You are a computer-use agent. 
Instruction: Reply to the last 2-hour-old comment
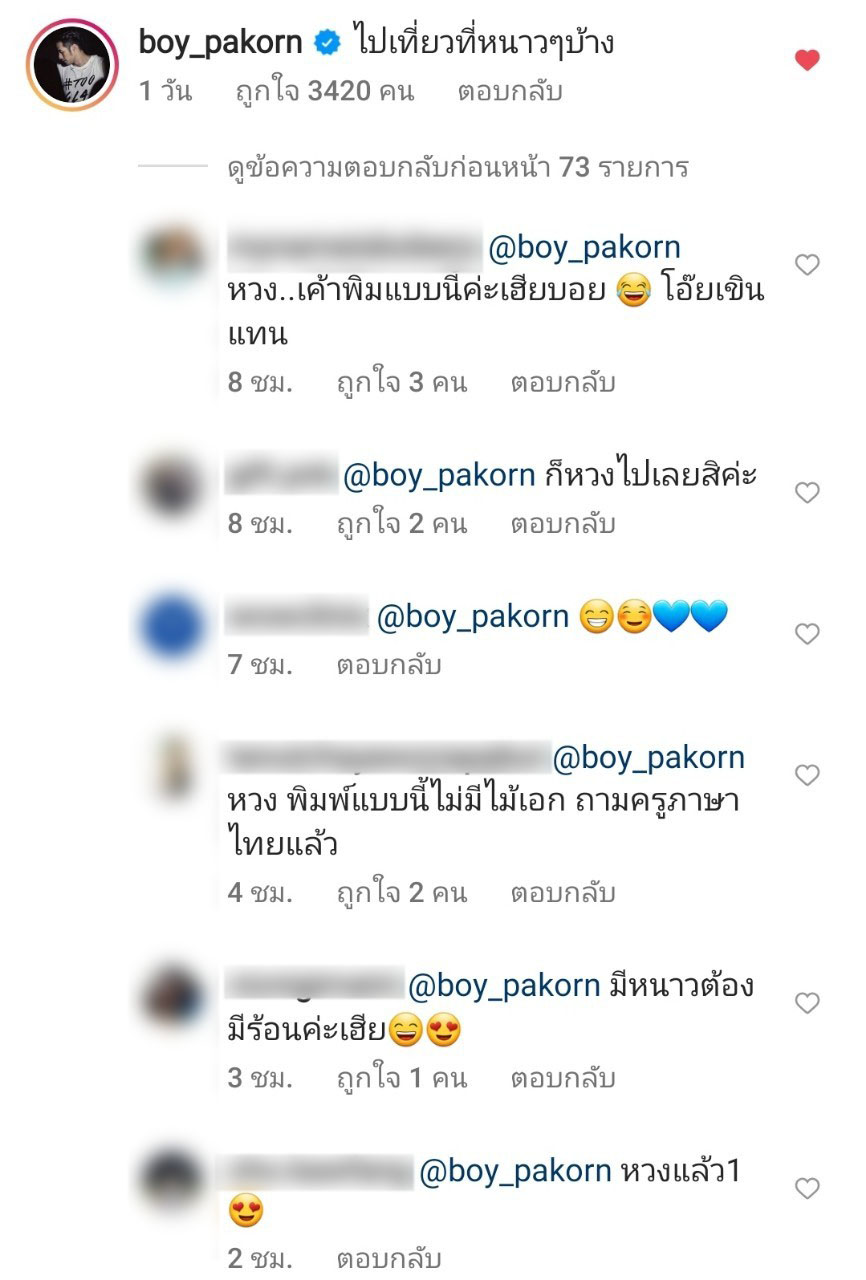click(388, 1257)
